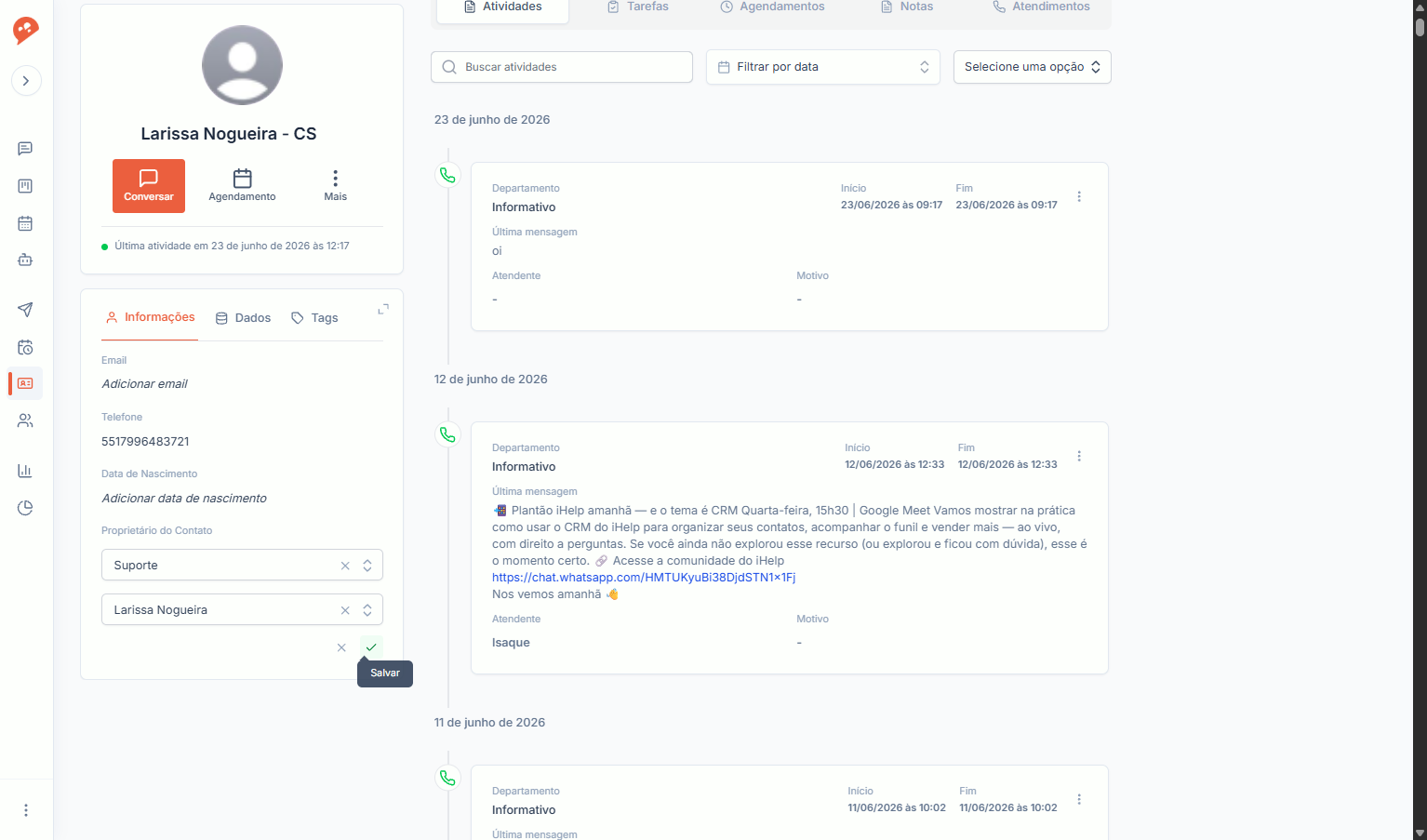1427x840 pixels.
Task: Click the 23 de junho de 2026 heading
Action: [492, 120]
